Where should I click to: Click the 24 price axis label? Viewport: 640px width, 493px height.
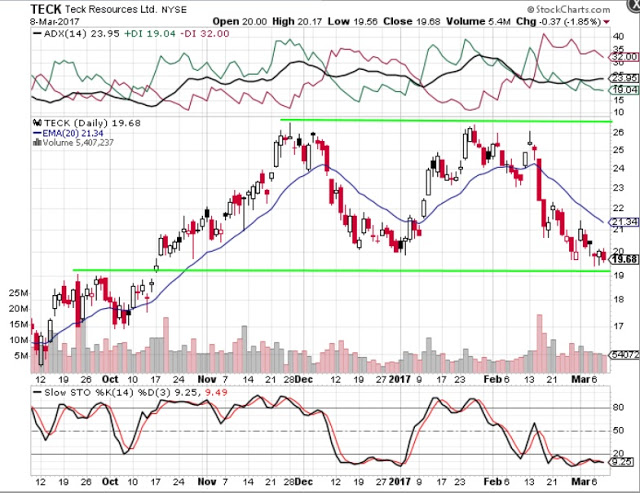(618, 168)
